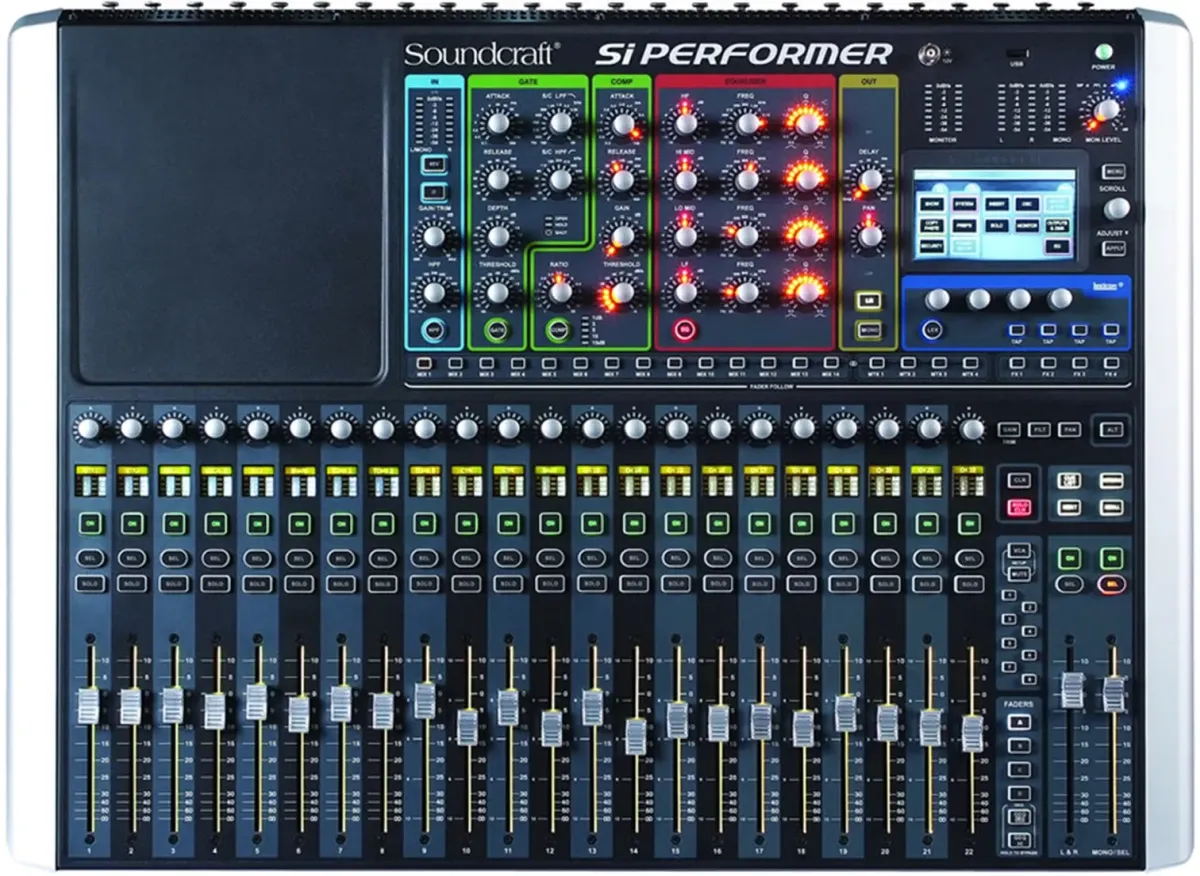
Task: Adjust the EQ LF gain knob
Action: click(685, 292)
